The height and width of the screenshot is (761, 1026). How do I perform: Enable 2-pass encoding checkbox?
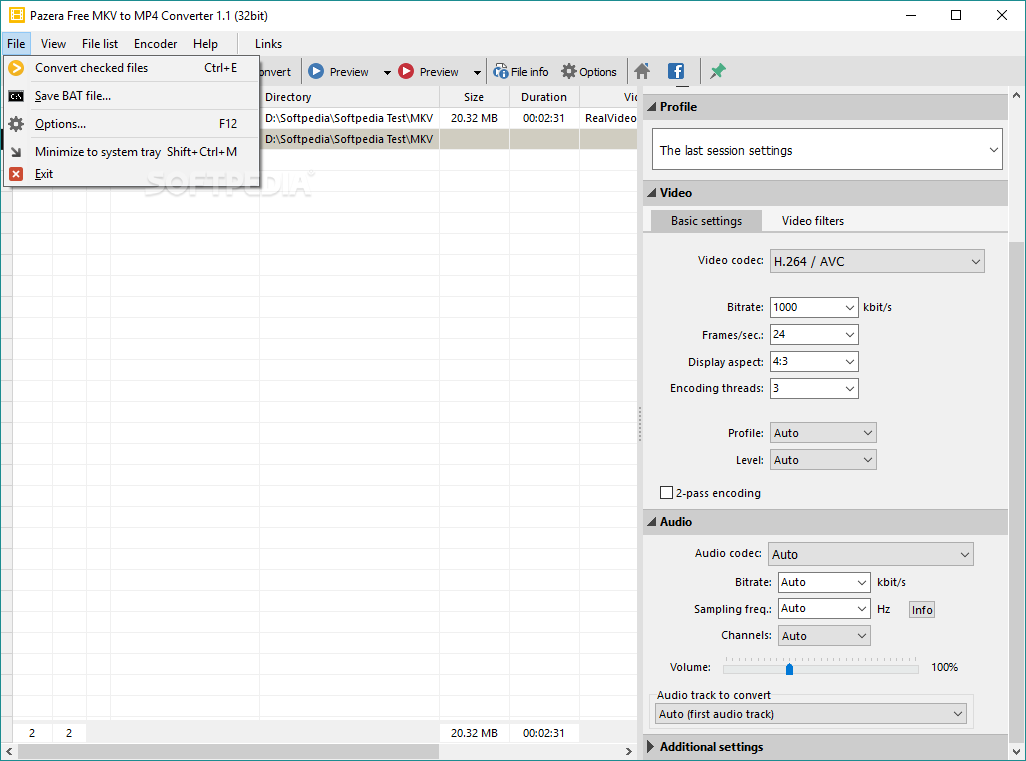click(x=667, y=493)
